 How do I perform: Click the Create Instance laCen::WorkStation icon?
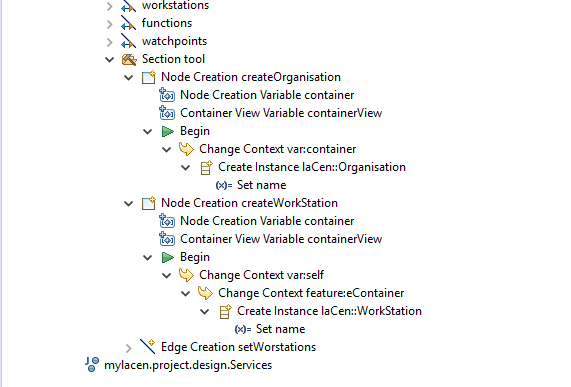[x=225, y=311]
